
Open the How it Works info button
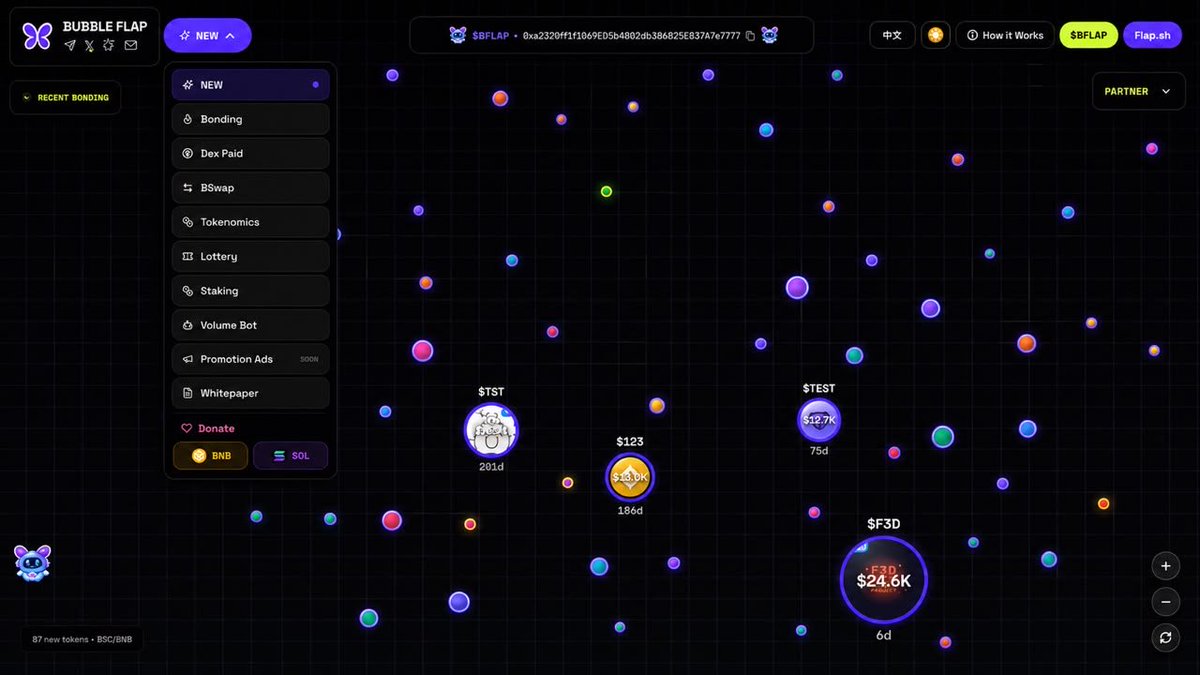[1005, 35]
